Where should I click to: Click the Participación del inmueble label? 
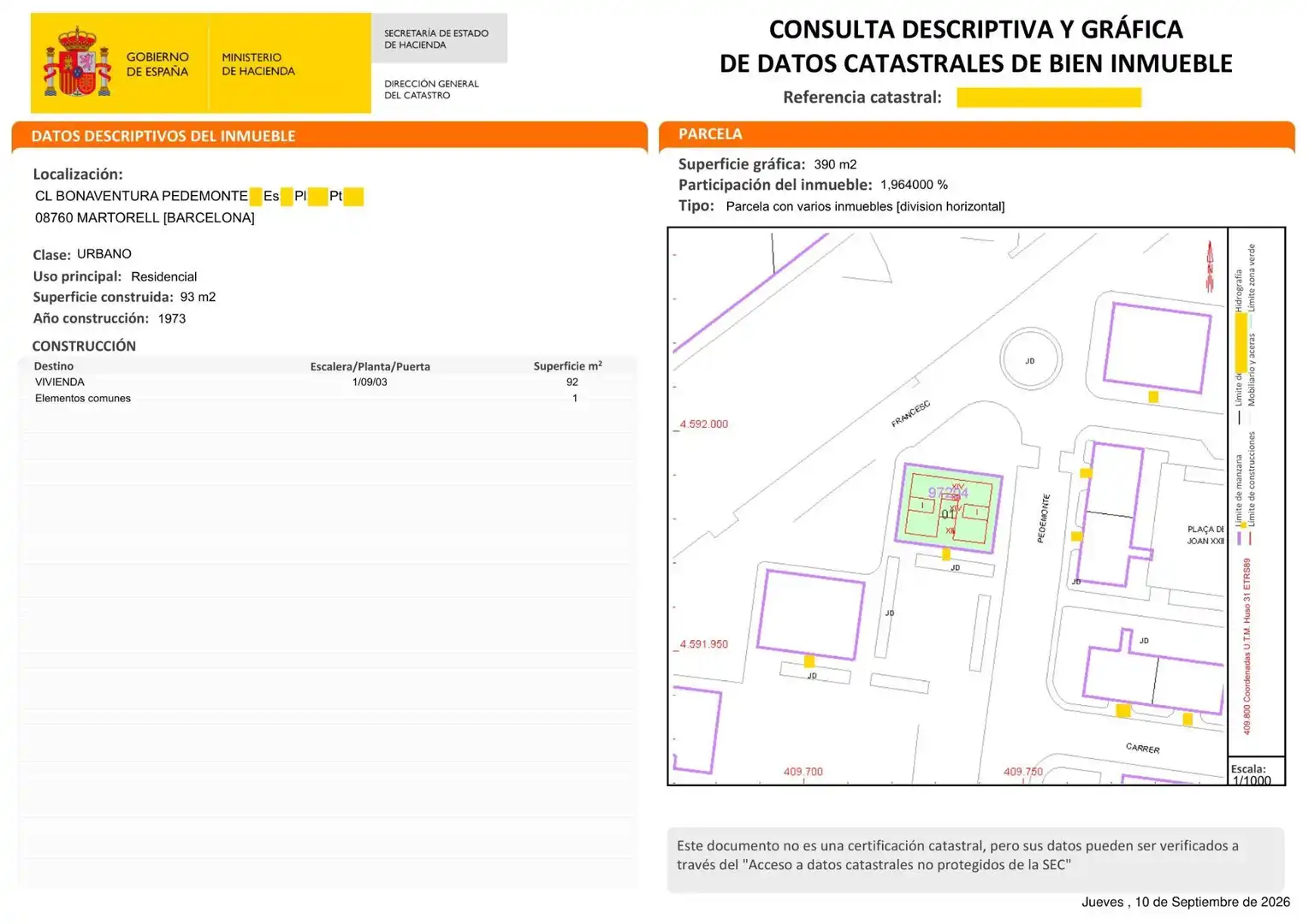[x=775, y=185]
